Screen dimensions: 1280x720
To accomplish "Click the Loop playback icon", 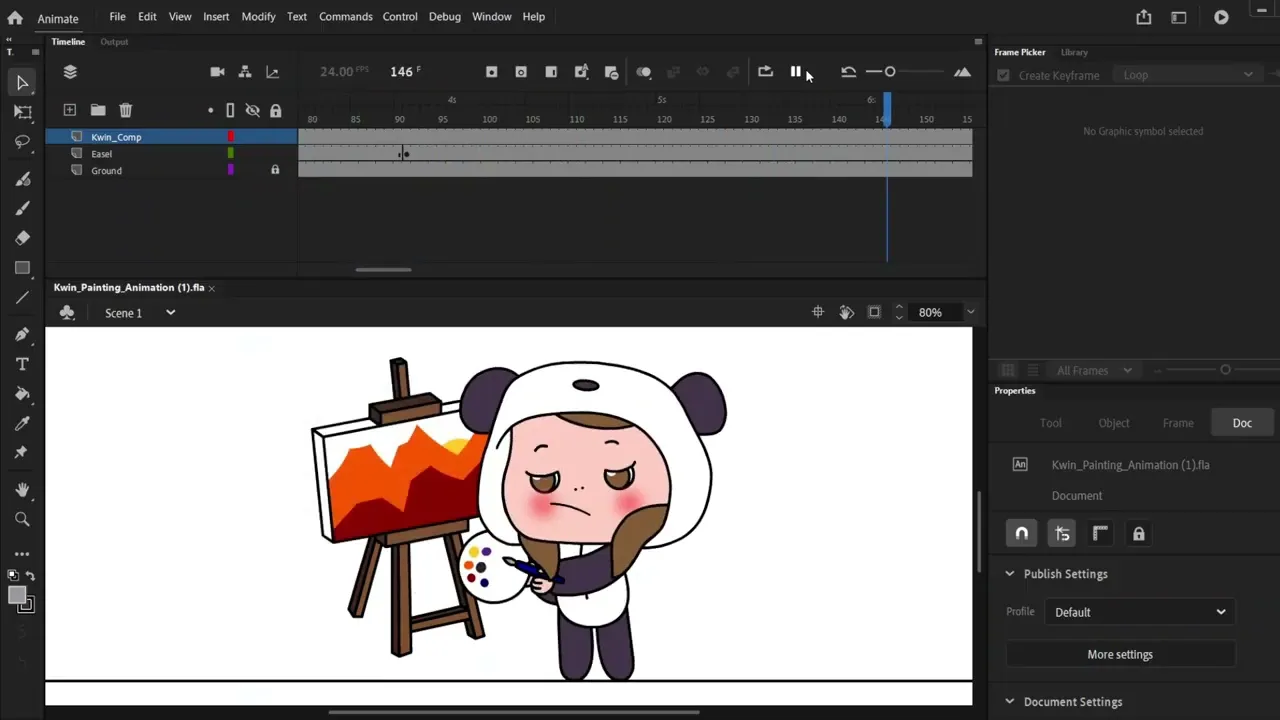I will 765,72.
